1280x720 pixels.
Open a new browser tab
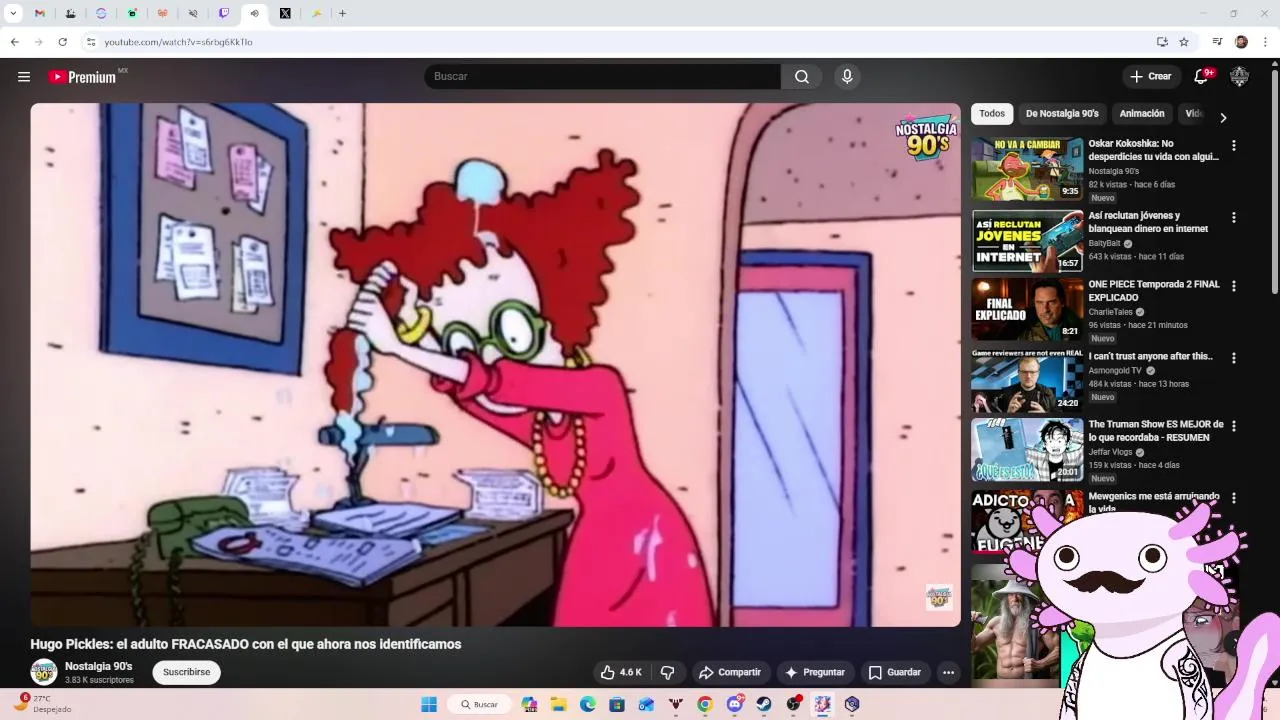(x=342, y=14)
